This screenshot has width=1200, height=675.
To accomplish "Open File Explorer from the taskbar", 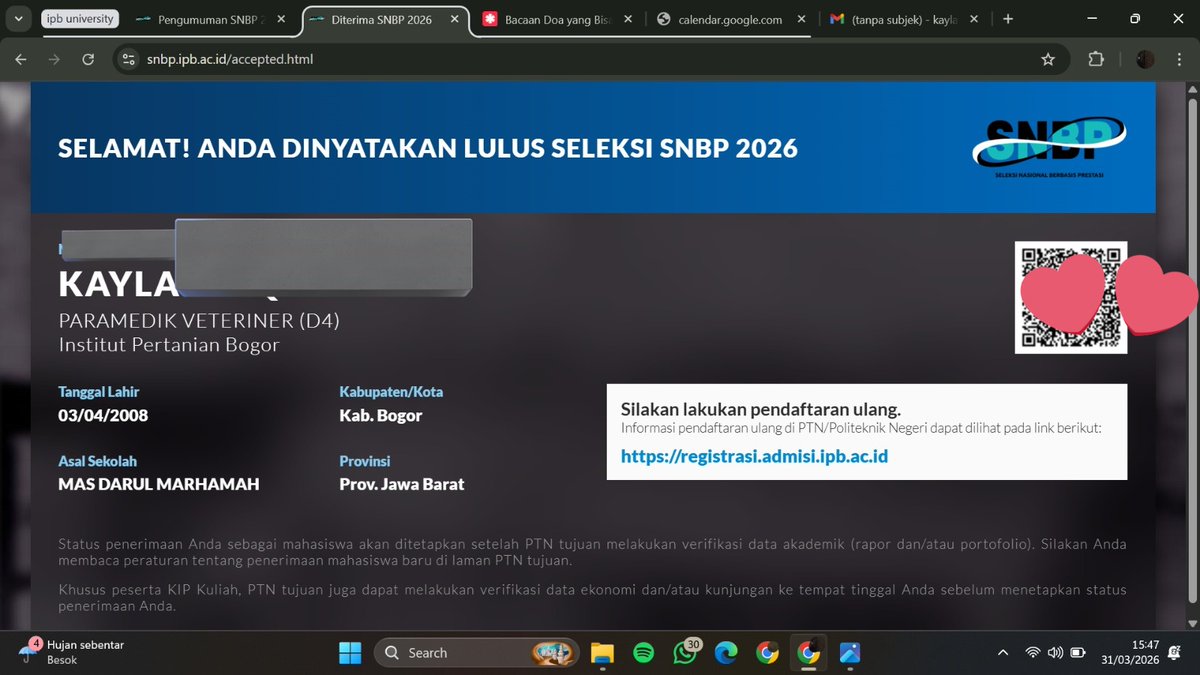I will [x=601, y=653].
